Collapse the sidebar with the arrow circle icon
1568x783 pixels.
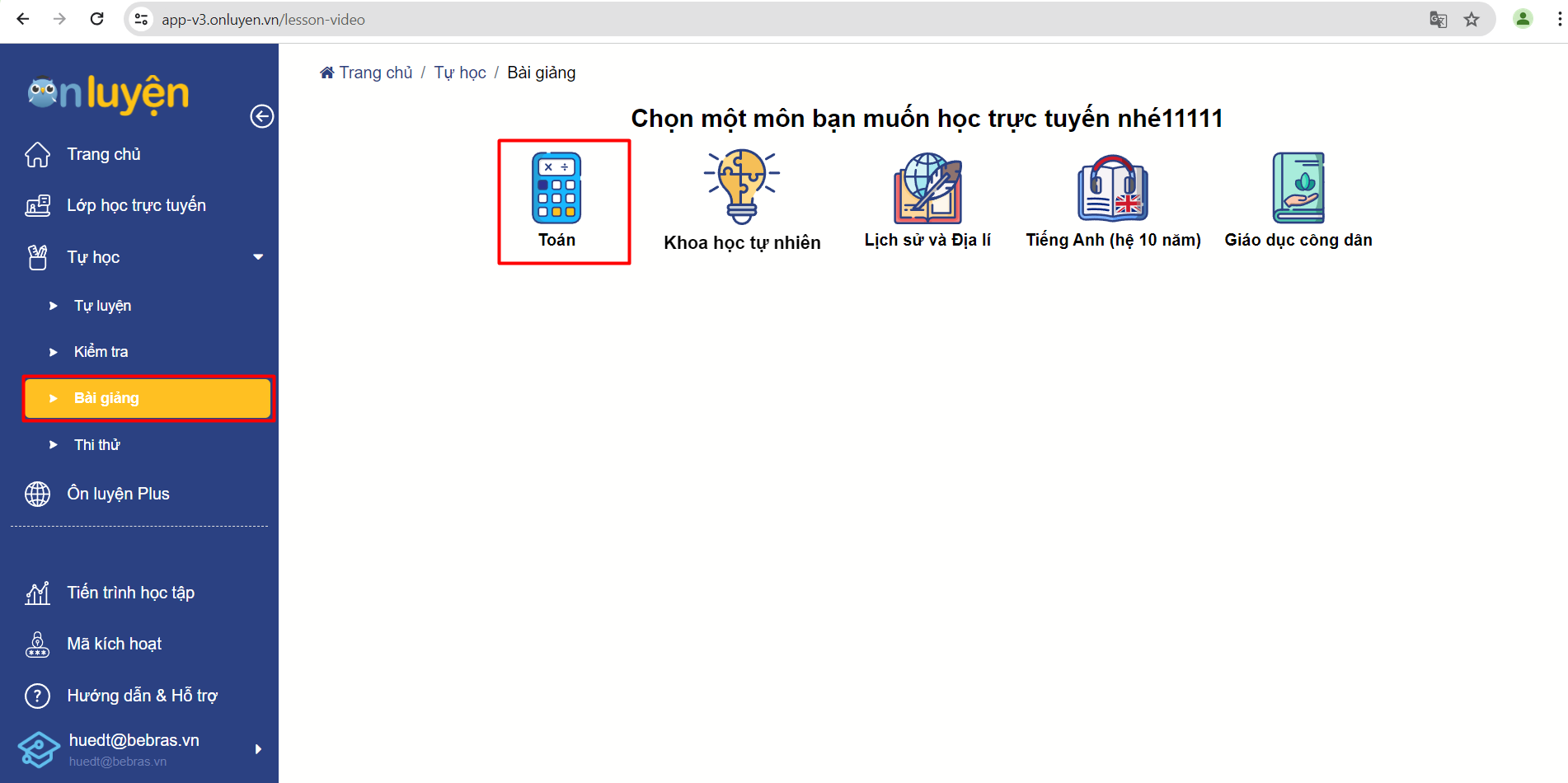coord(261,116)
